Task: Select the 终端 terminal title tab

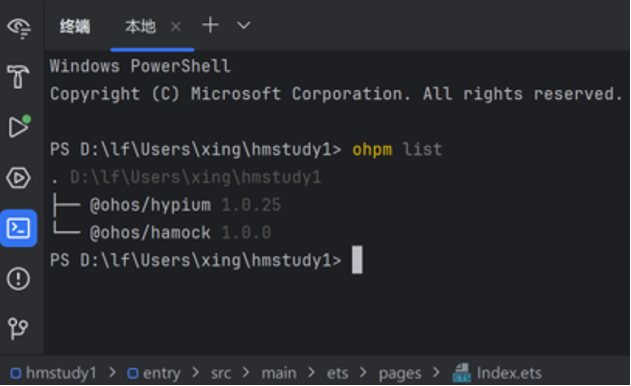Action: (x=75, y=27)
